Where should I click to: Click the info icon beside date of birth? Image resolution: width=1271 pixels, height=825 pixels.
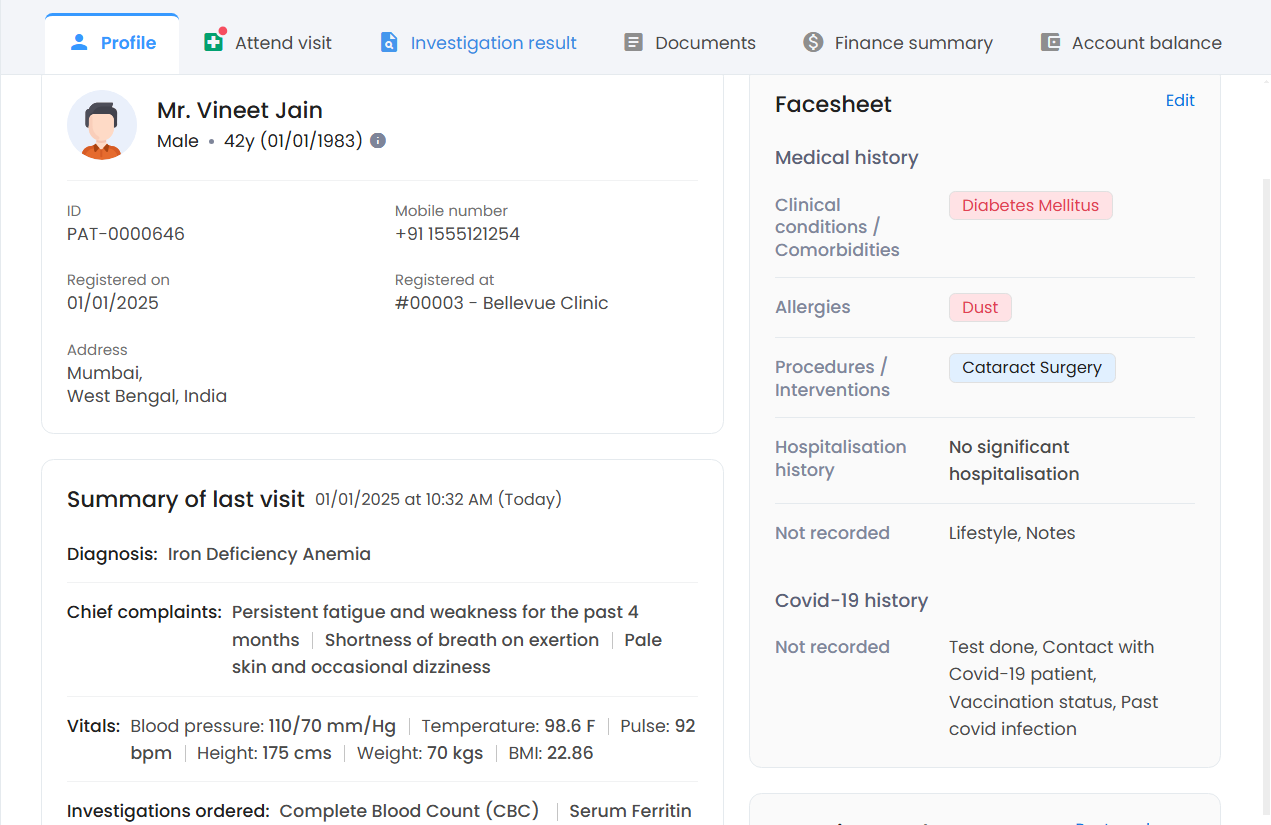pos(378,141)
